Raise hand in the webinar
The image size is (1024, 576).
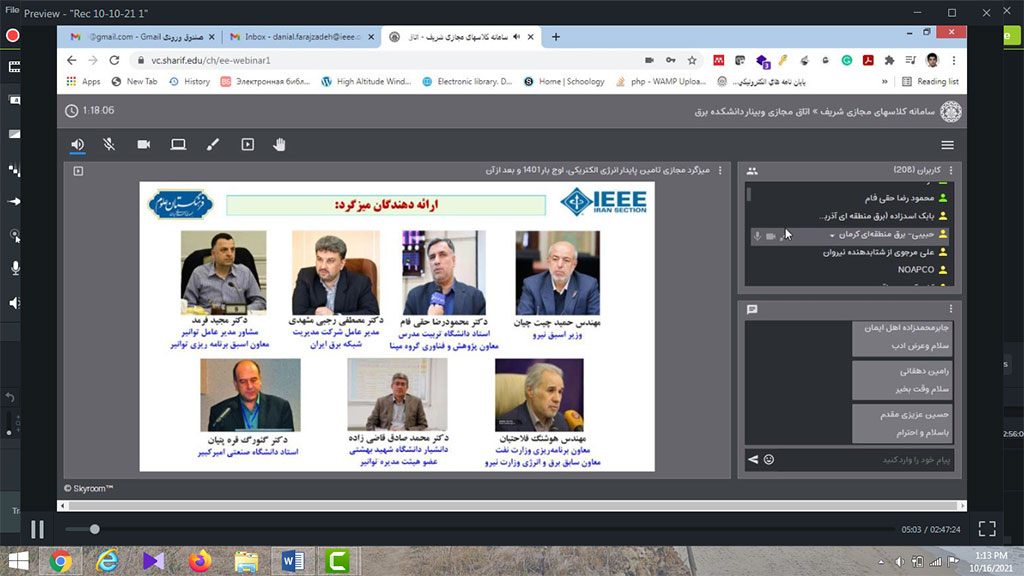click(280, 144)
